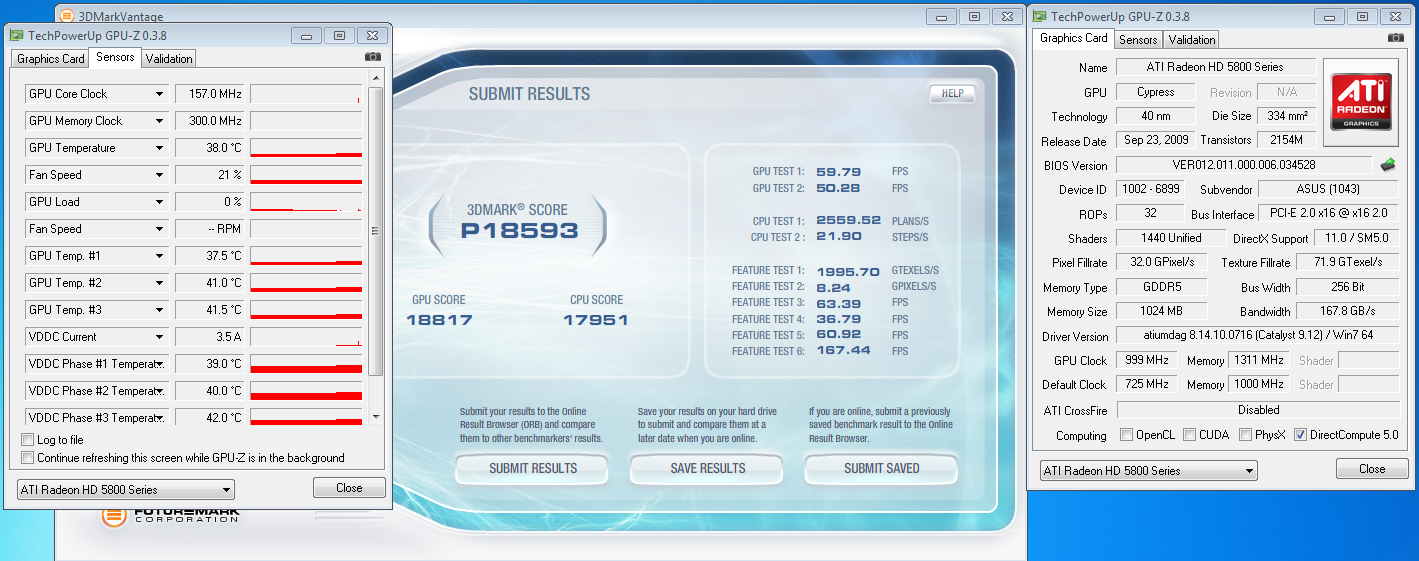Click the Bandwidth 167.8 GB/s field
The image size is (1419, 561).
pyautogui.click(x=1347, y=312)
